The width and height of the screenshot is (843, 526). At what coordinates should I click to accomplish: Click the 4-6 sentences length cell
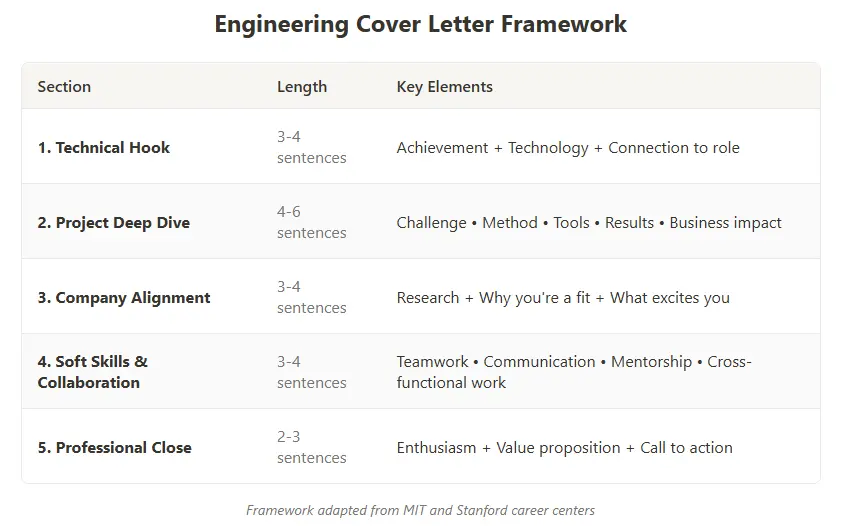[x=311, y=222]
